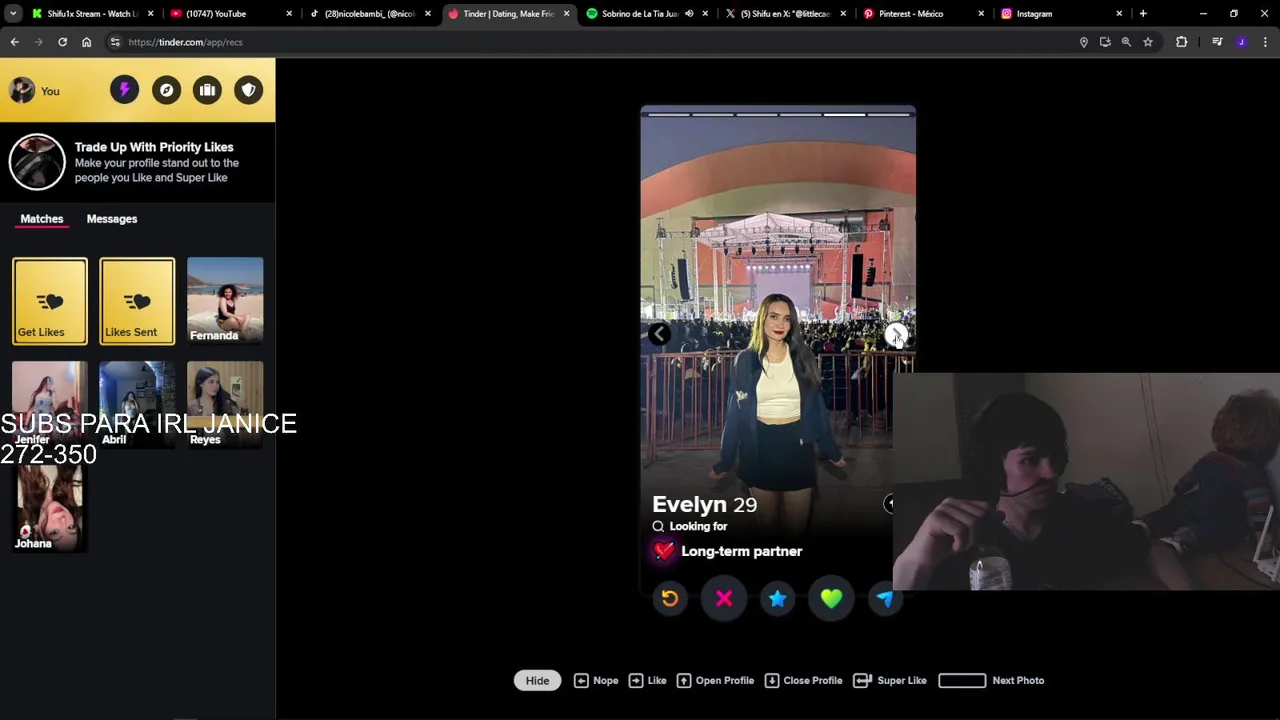
Task: Bookmark this page with the star icon
Action: pos(1148,42)
